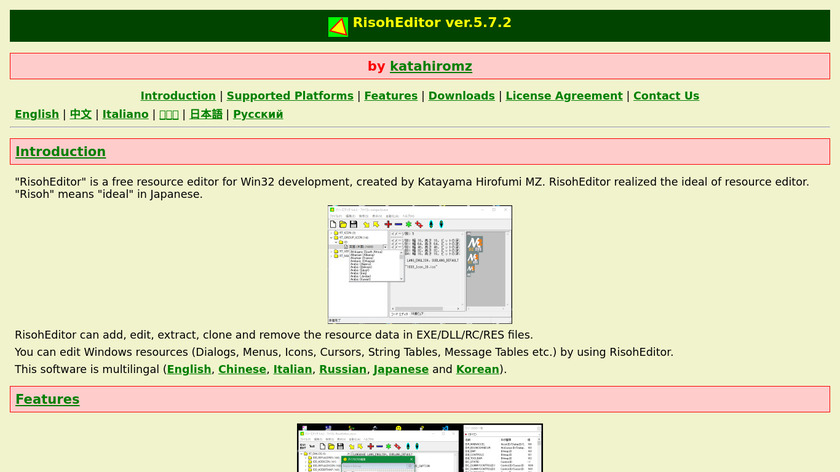Viewport: 840px width, 472px height.
Task: Follow the Russian link in multilingual sentence
Action: (343, 369)
